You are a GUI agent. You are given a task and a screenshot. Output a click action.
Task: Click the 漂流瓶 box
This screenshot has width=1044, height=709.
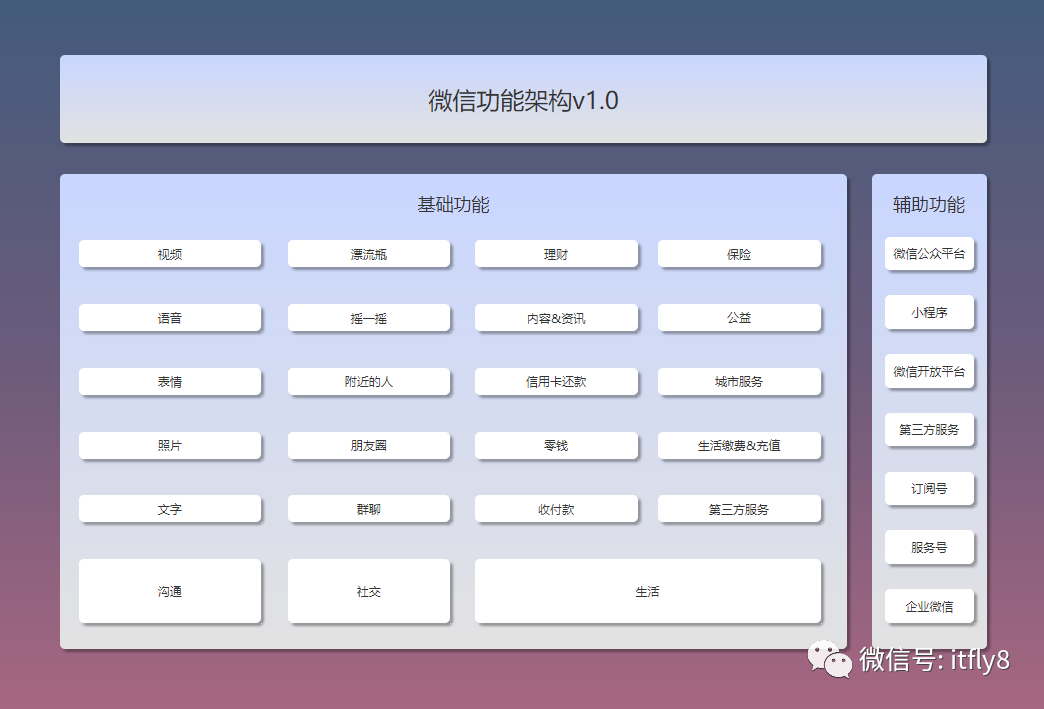(369, 254)
